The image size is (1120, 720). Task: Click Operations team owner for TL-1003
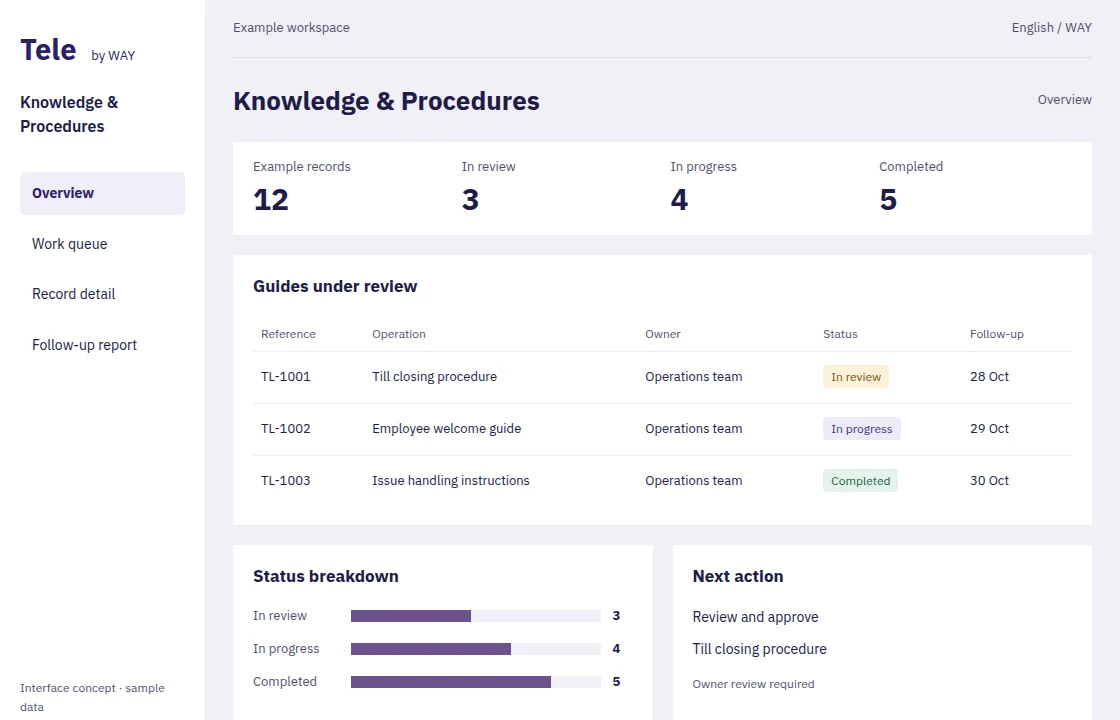(694, 481)
